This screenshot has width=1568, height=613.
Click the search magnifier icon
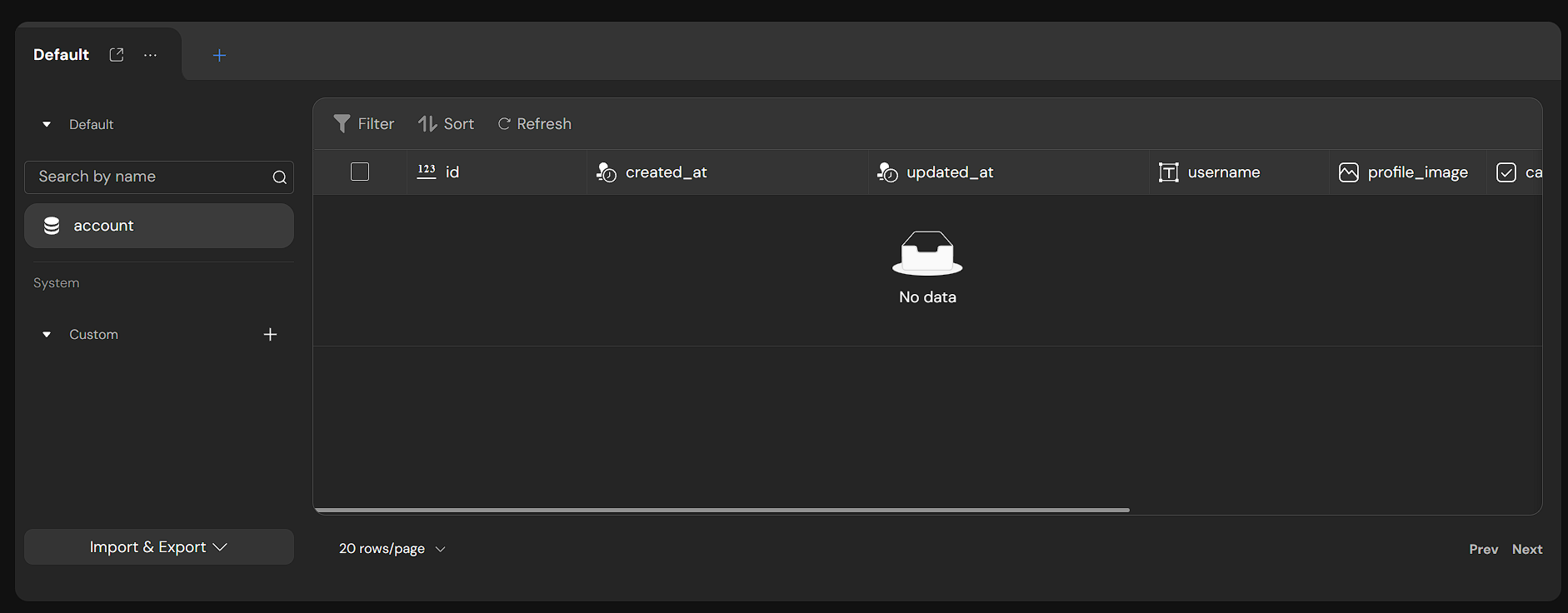click(279, 177)
